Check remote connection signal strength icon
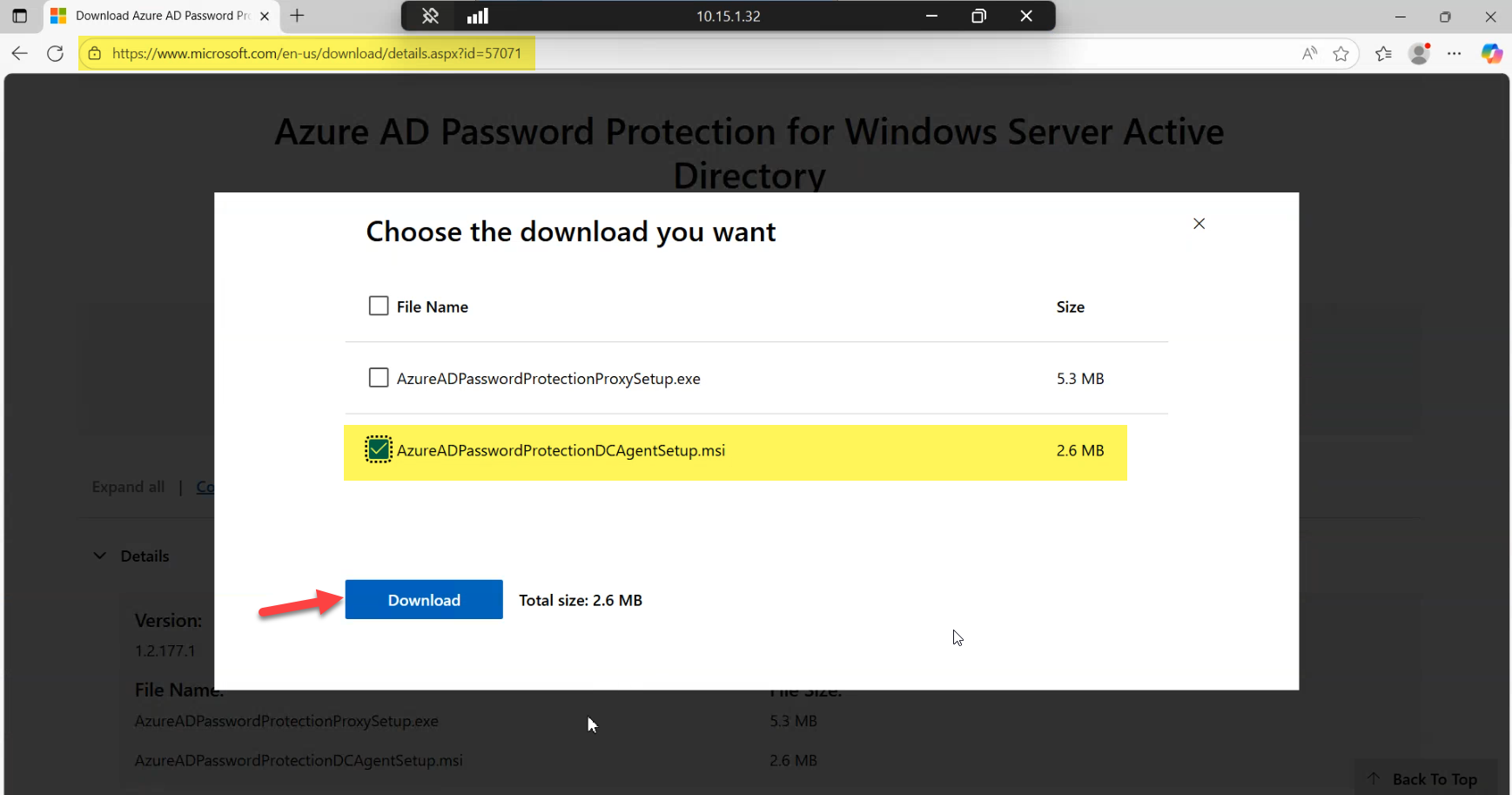Screen dimensions: 1512x795 [478, 16]
